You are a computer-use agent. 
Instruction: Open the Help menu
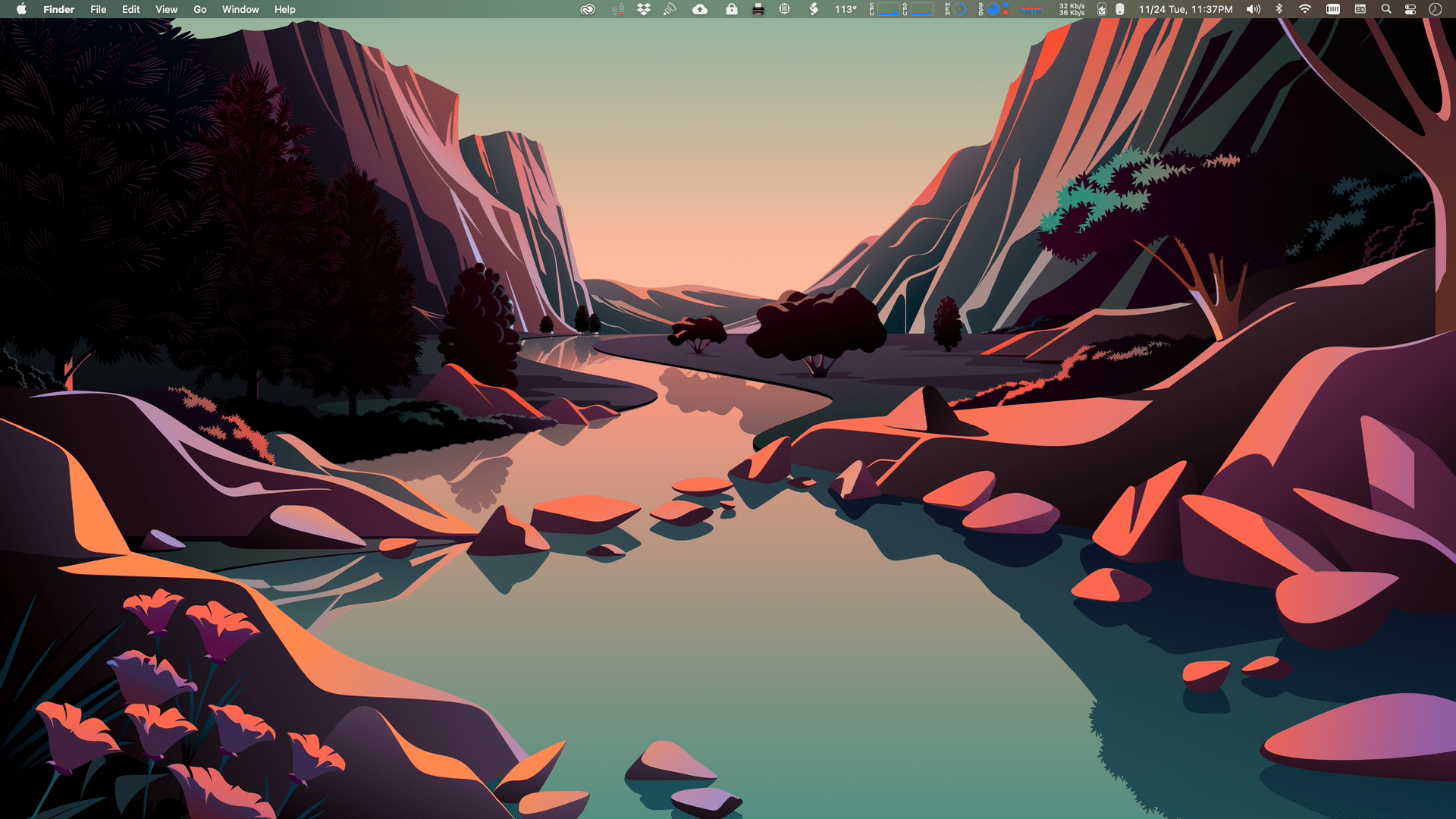(284, 9)
